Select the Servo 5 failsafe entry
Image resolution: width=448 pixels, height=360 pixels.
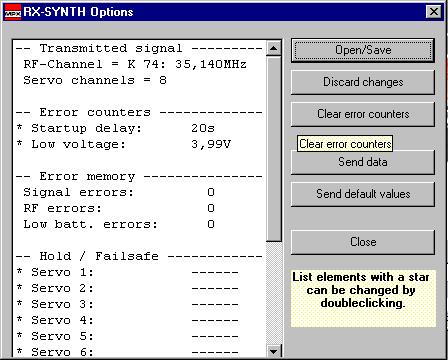(140, 336)
